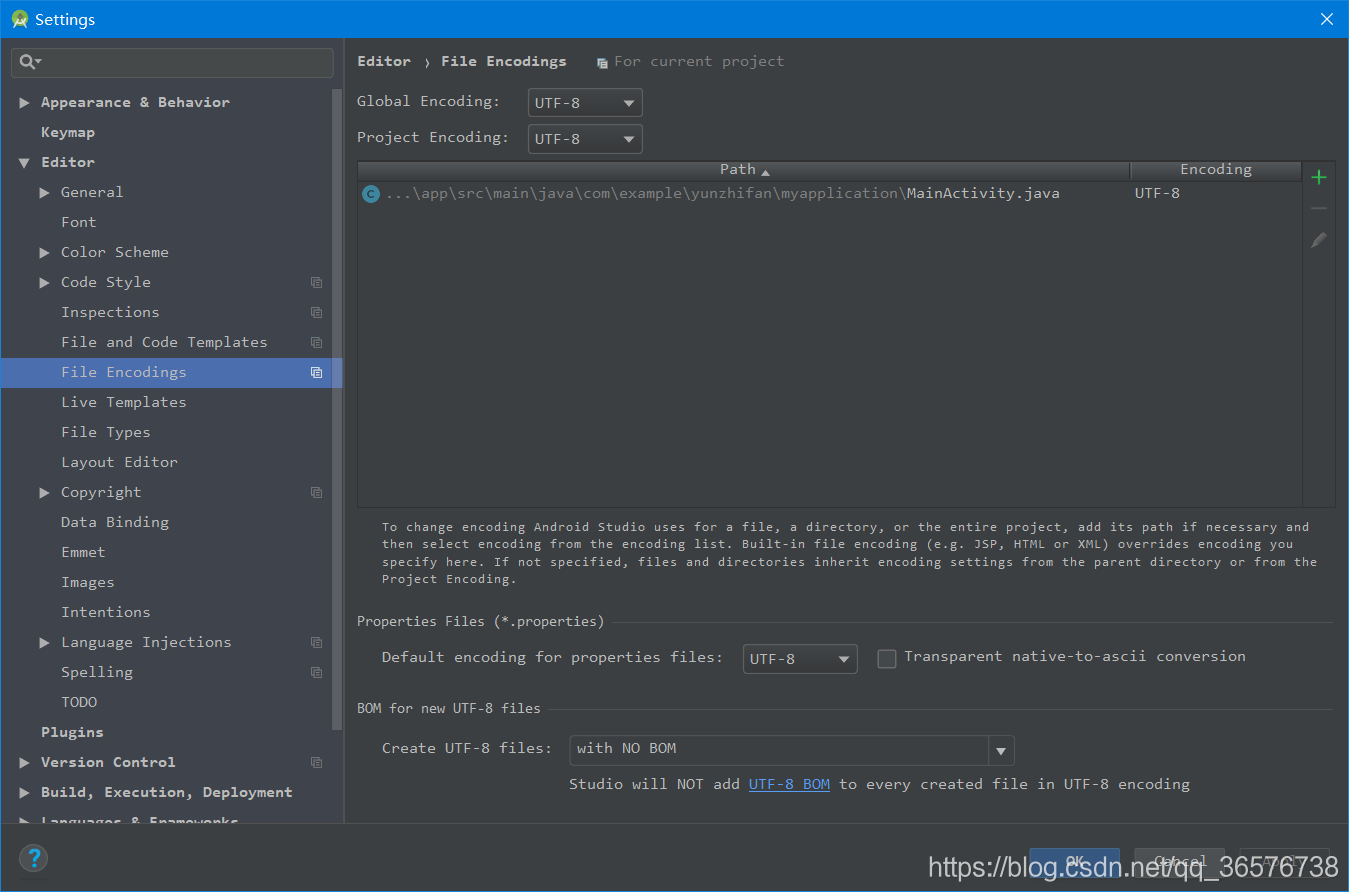Click the help question mark icon
This screenshot has width=1349, height=892.
33,858
